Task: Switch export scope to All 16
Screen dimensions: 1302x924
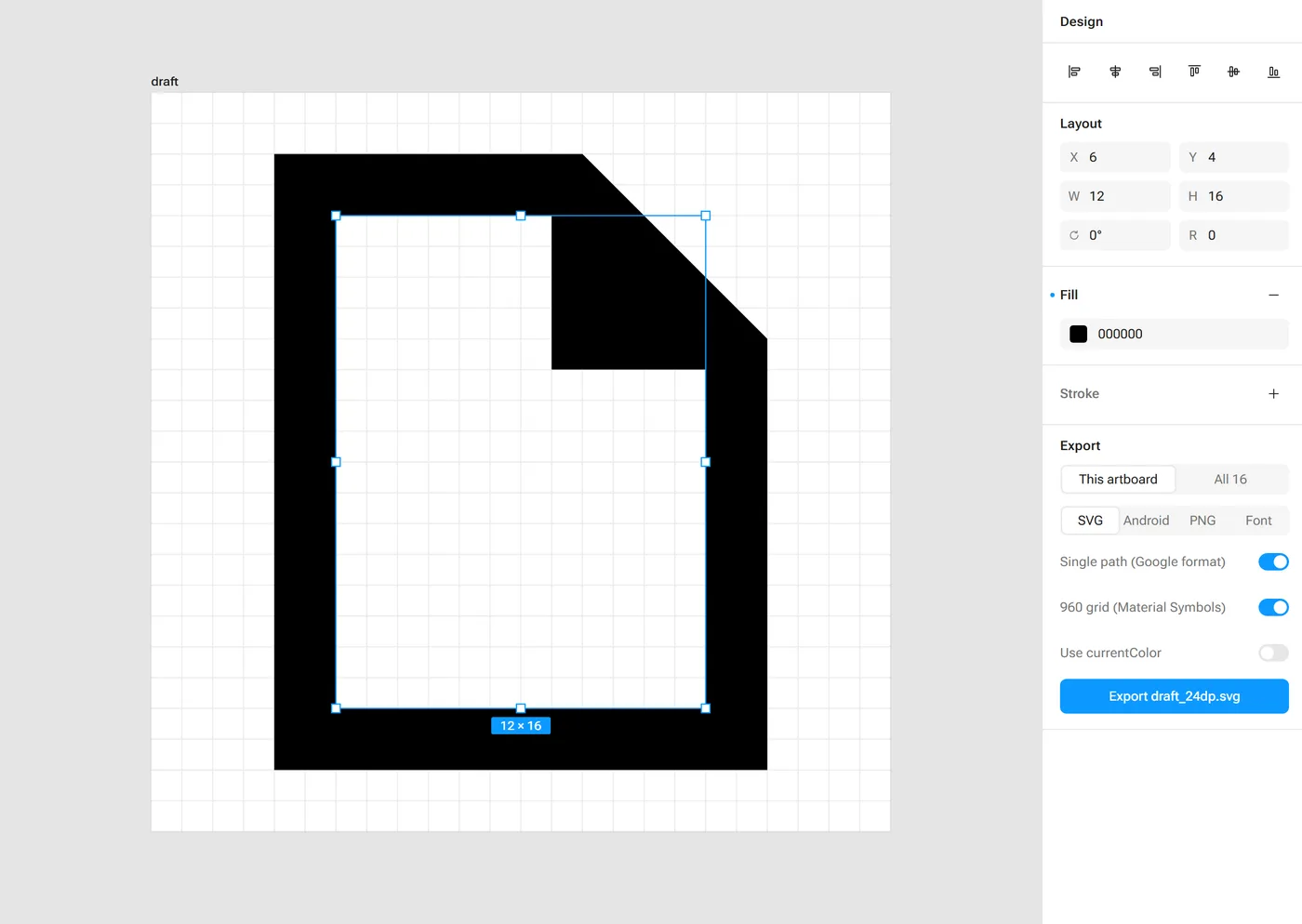Action: [x=1230, y=480]
